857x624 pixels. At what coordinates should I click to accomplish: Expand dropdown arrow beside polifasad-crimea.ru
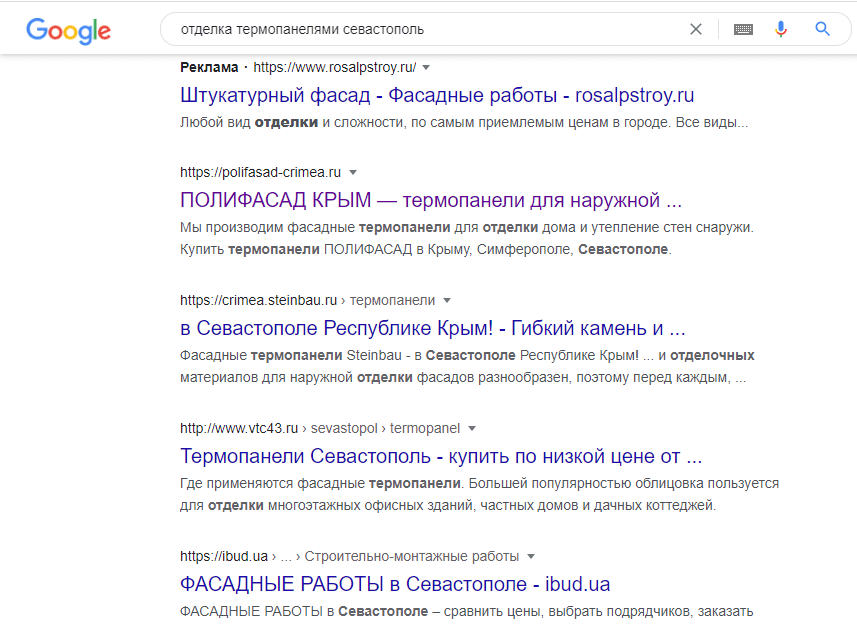(x=353, y=172)
